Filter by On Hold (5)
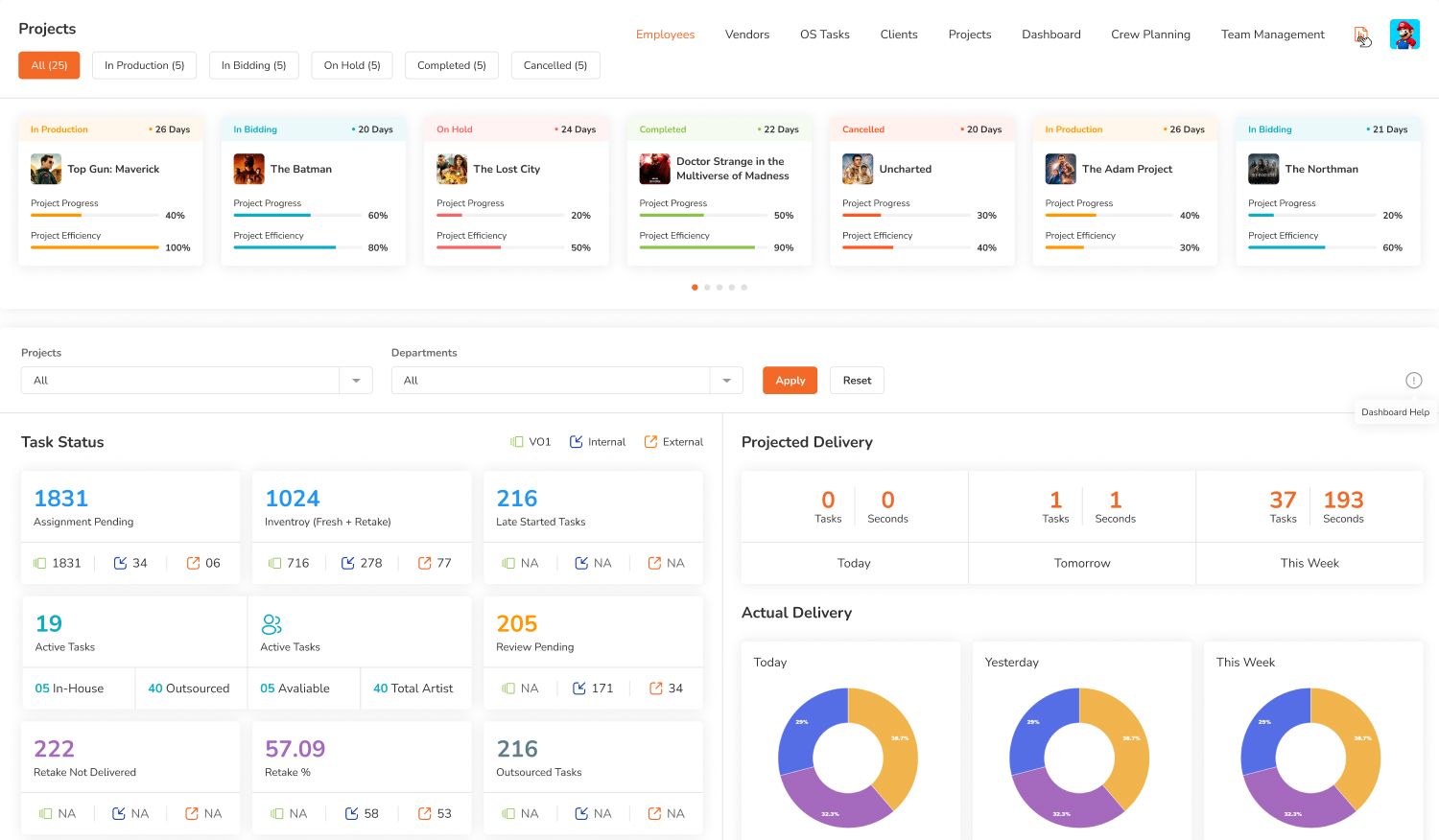Screen dimensions: 1439x840 [x=352, y=65]
